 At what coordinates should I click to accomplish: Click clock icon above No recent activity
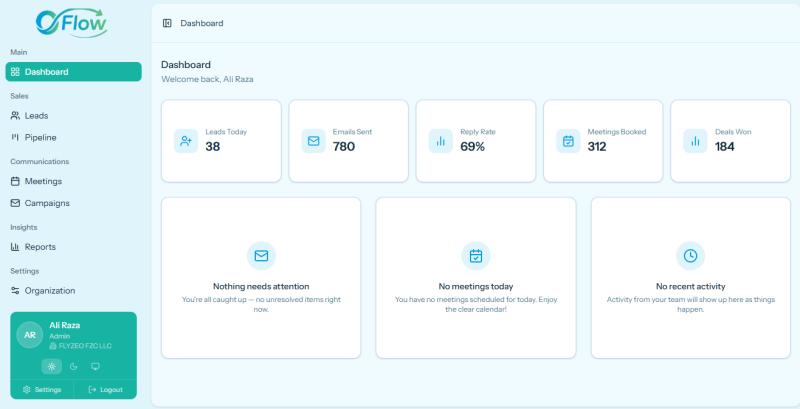(x=690, y=255)
